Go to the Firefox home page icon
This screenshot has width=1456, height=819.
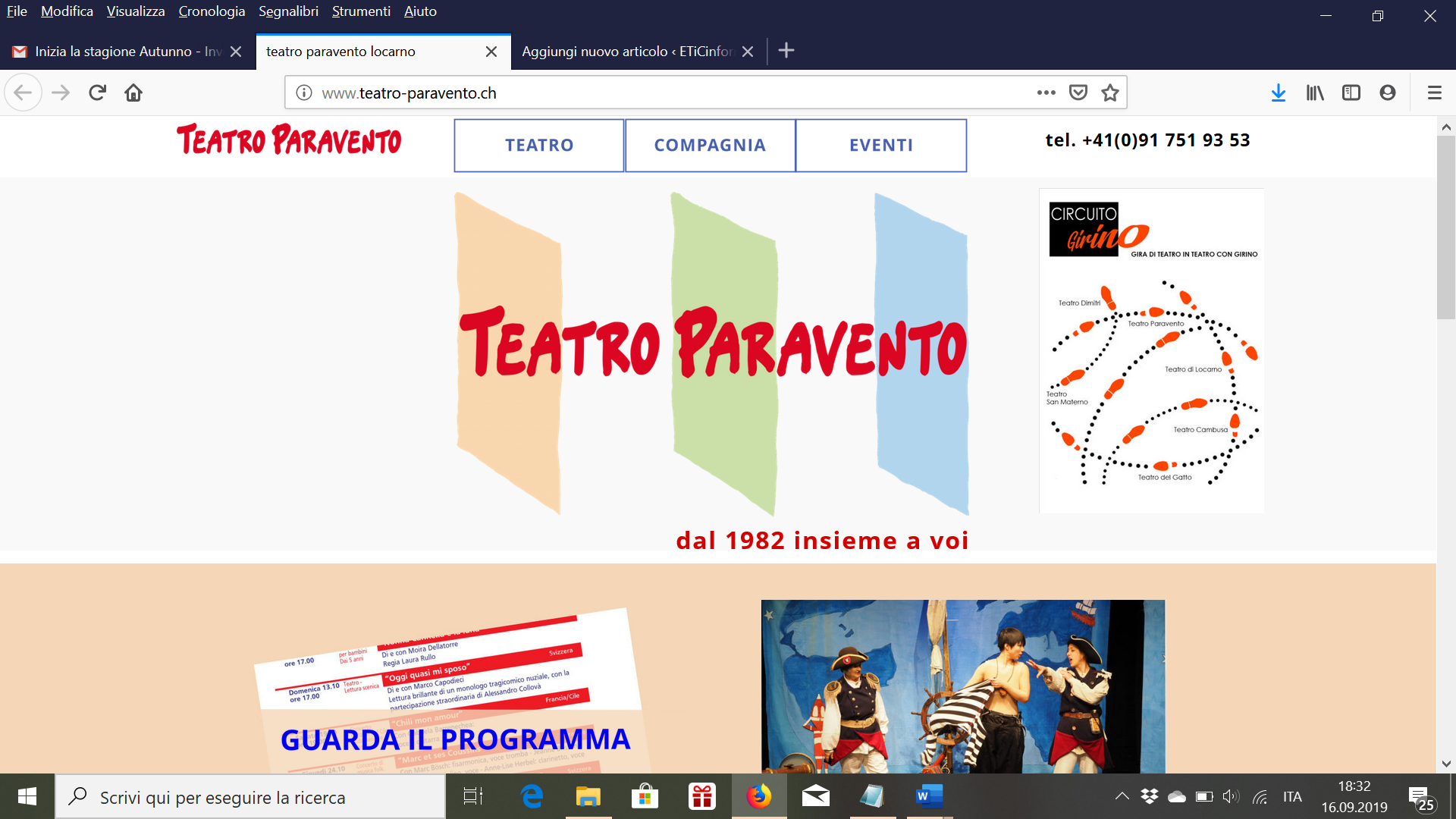[x=133, y=93]
